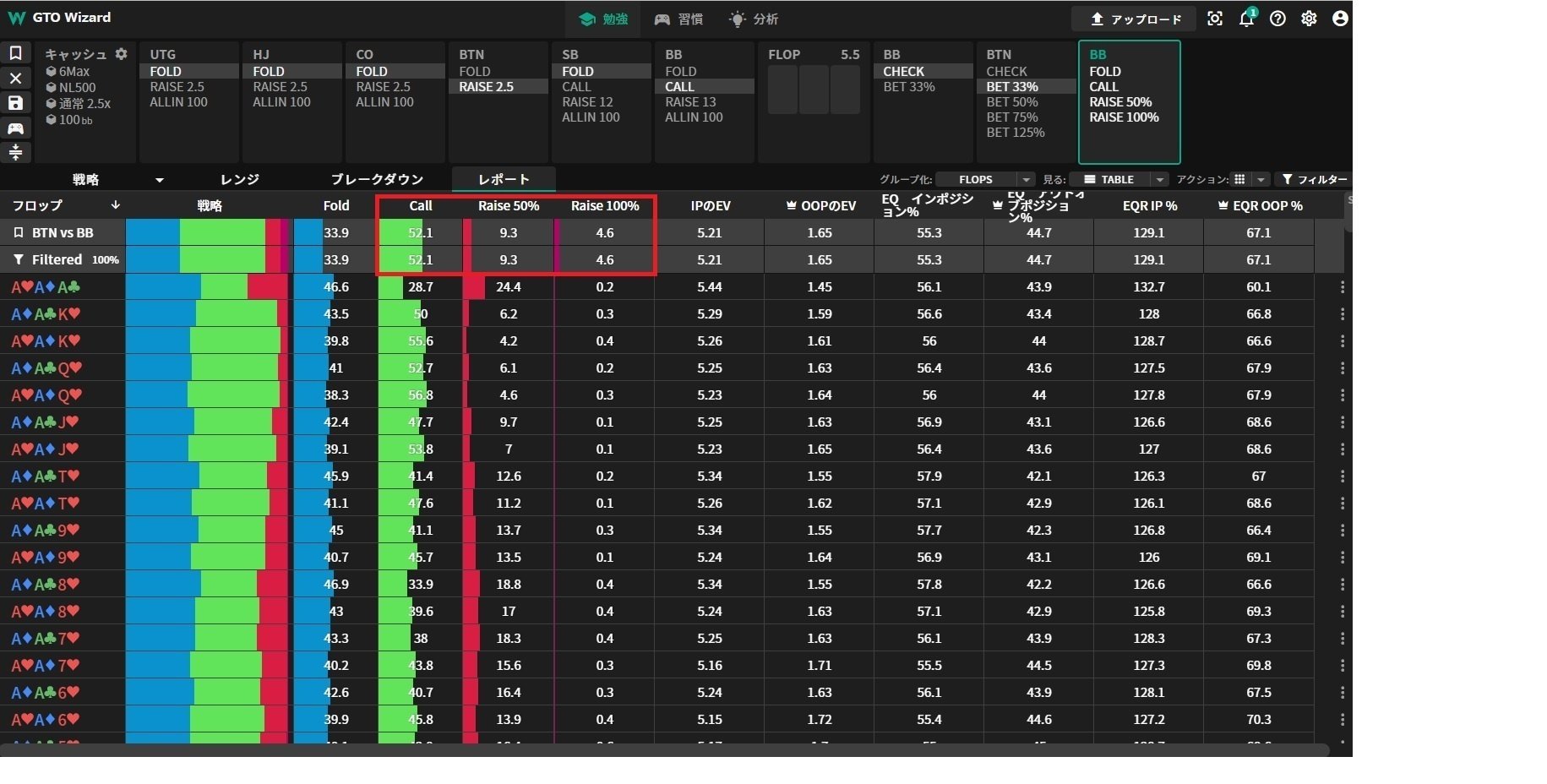Open the three-dot menu for A♦A♣T♥ row
Viewport: 1547px width, 784px height.
1343,476
